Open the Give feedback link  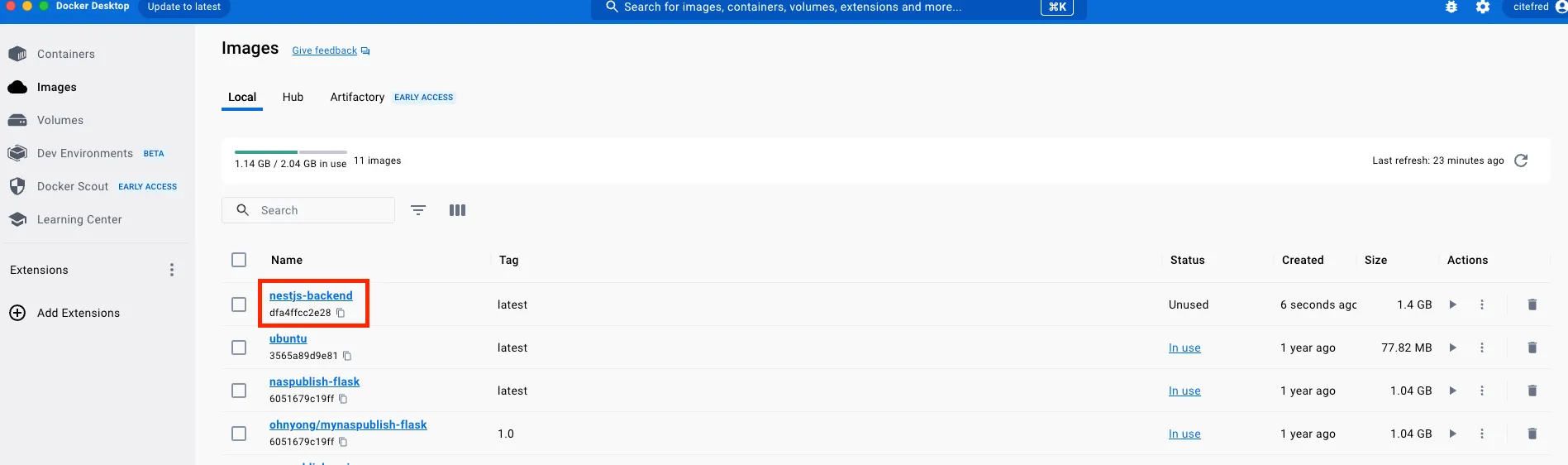click(x=331, y=50)
